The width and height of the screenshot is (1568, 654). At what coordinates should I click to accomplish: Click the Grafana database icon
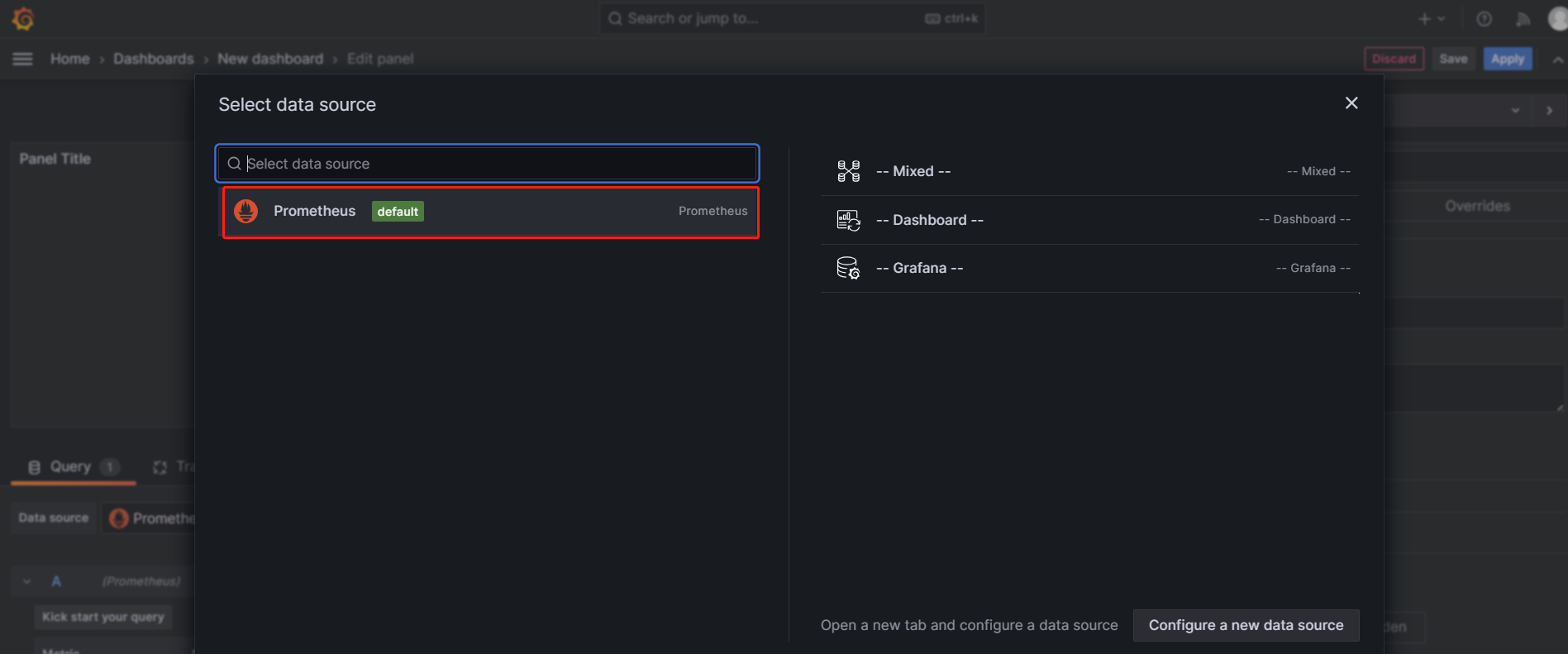(x=849, y=268)
